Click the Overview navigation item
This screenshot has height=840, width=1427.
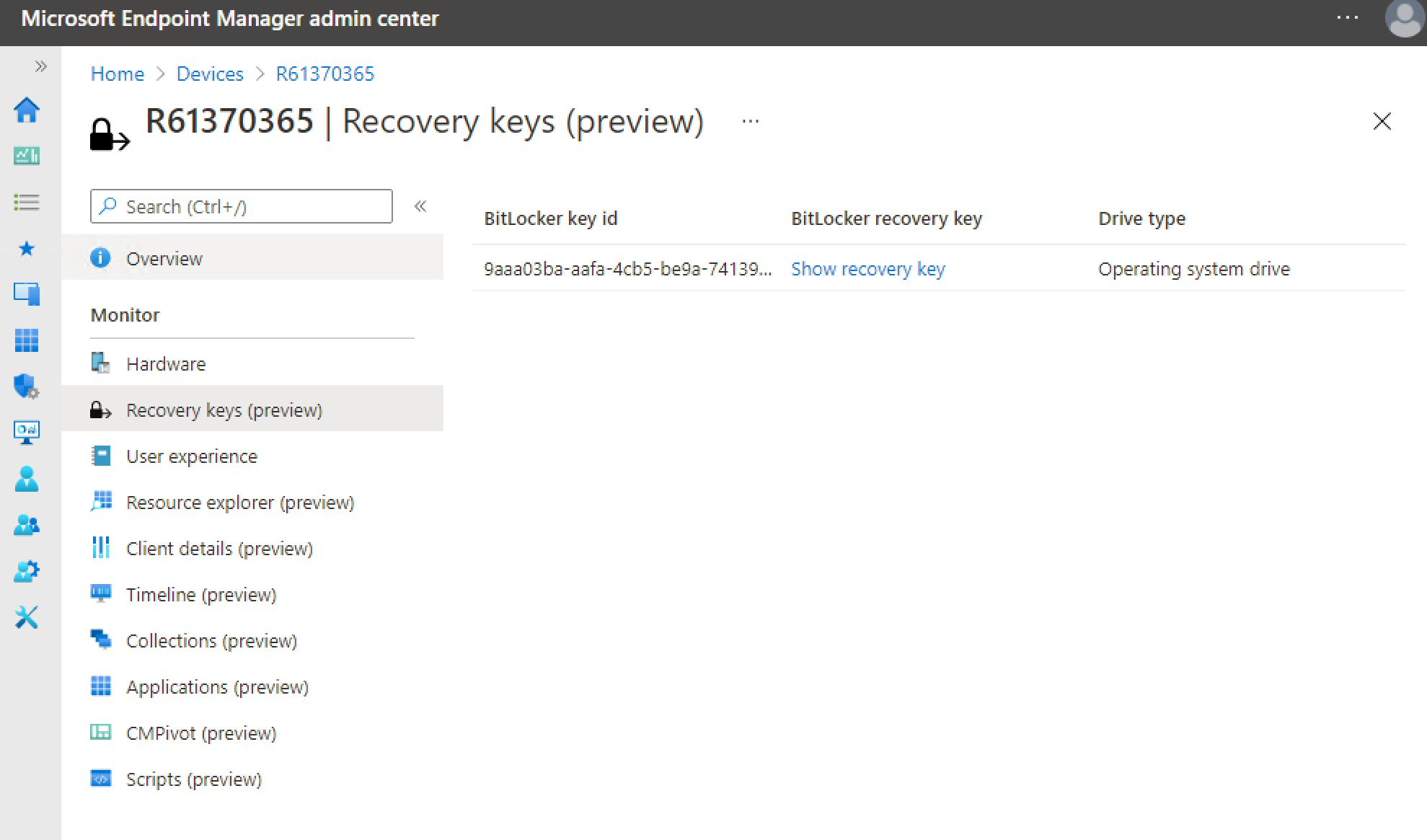[162, 258]
